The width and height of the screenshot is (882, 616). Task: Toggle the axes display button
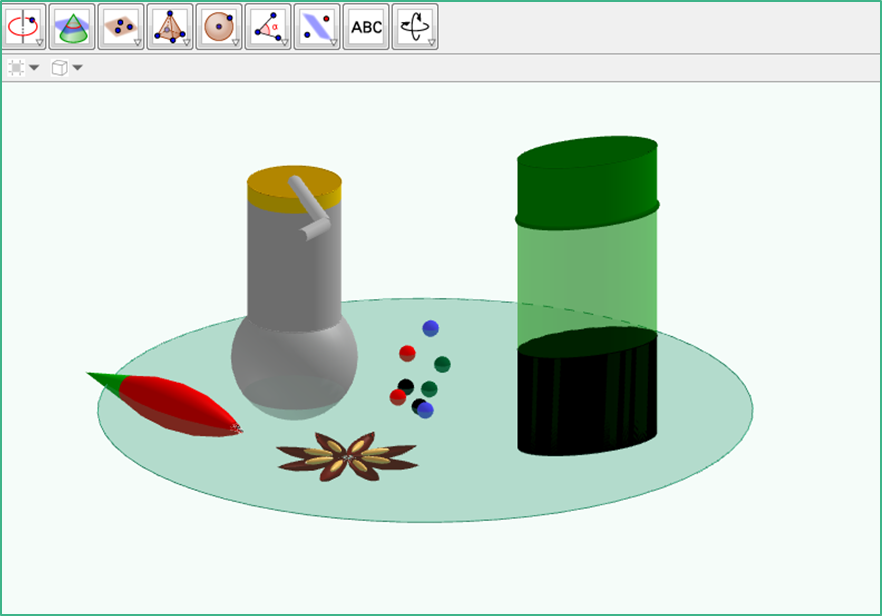(16, 68)
